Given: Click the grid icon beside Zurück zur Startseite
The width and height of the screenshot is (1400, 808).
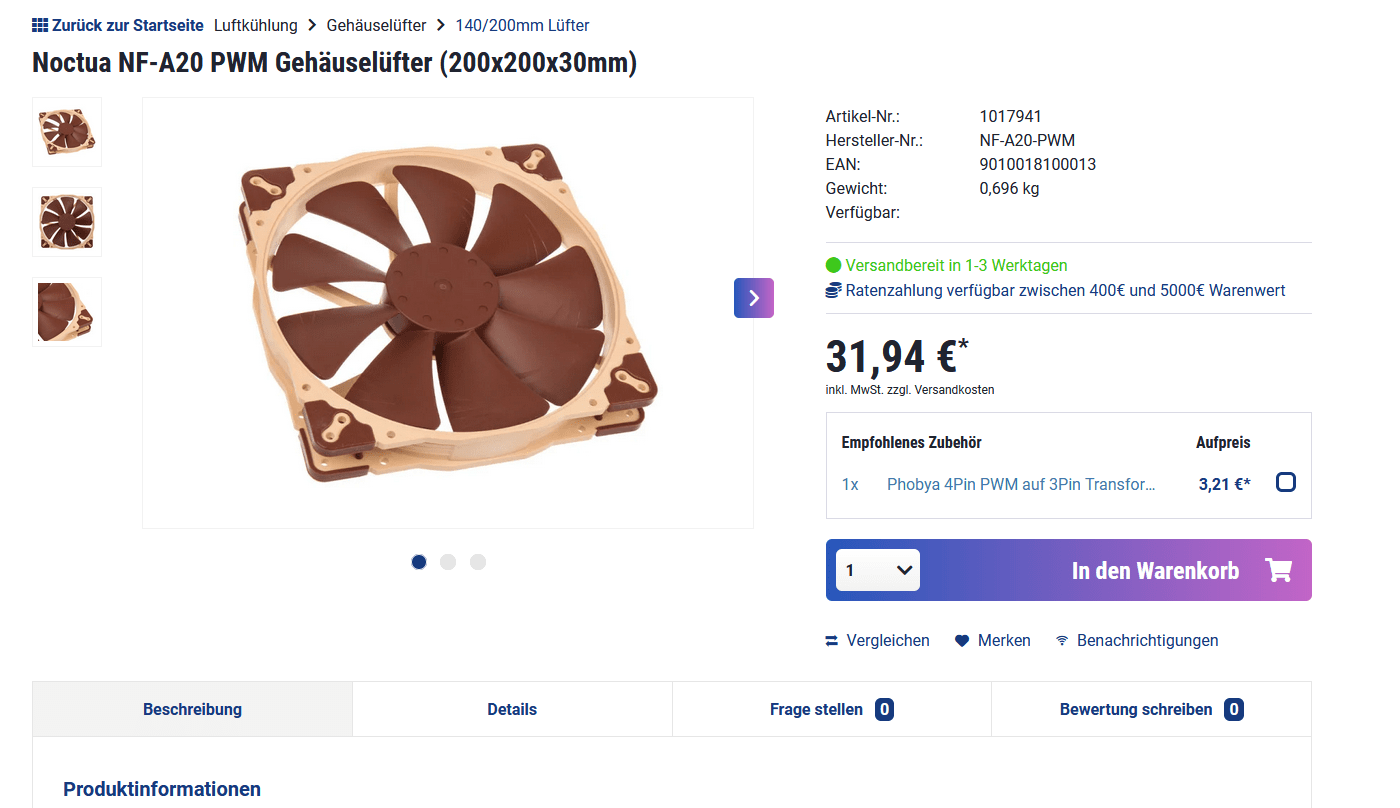Looking at the screenshot, I should (x=40, y=25).
